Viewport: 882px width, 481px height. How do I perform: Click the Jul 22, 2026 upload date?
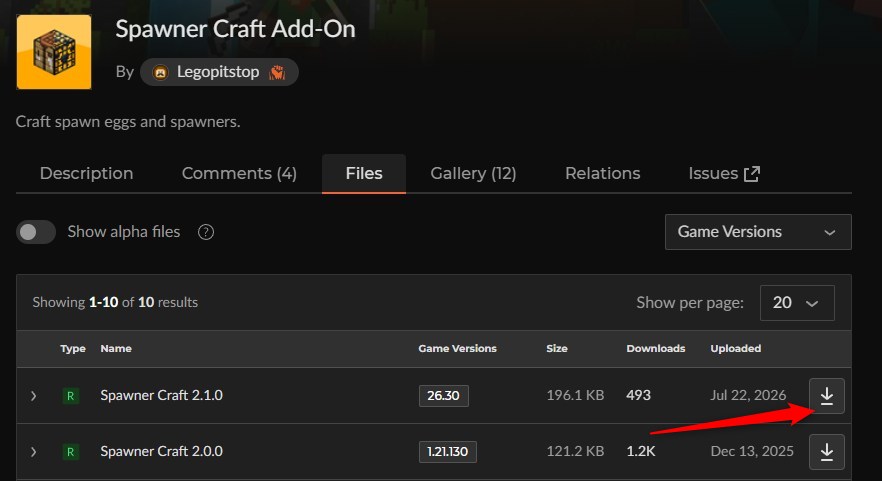click(x=748, y=395)
